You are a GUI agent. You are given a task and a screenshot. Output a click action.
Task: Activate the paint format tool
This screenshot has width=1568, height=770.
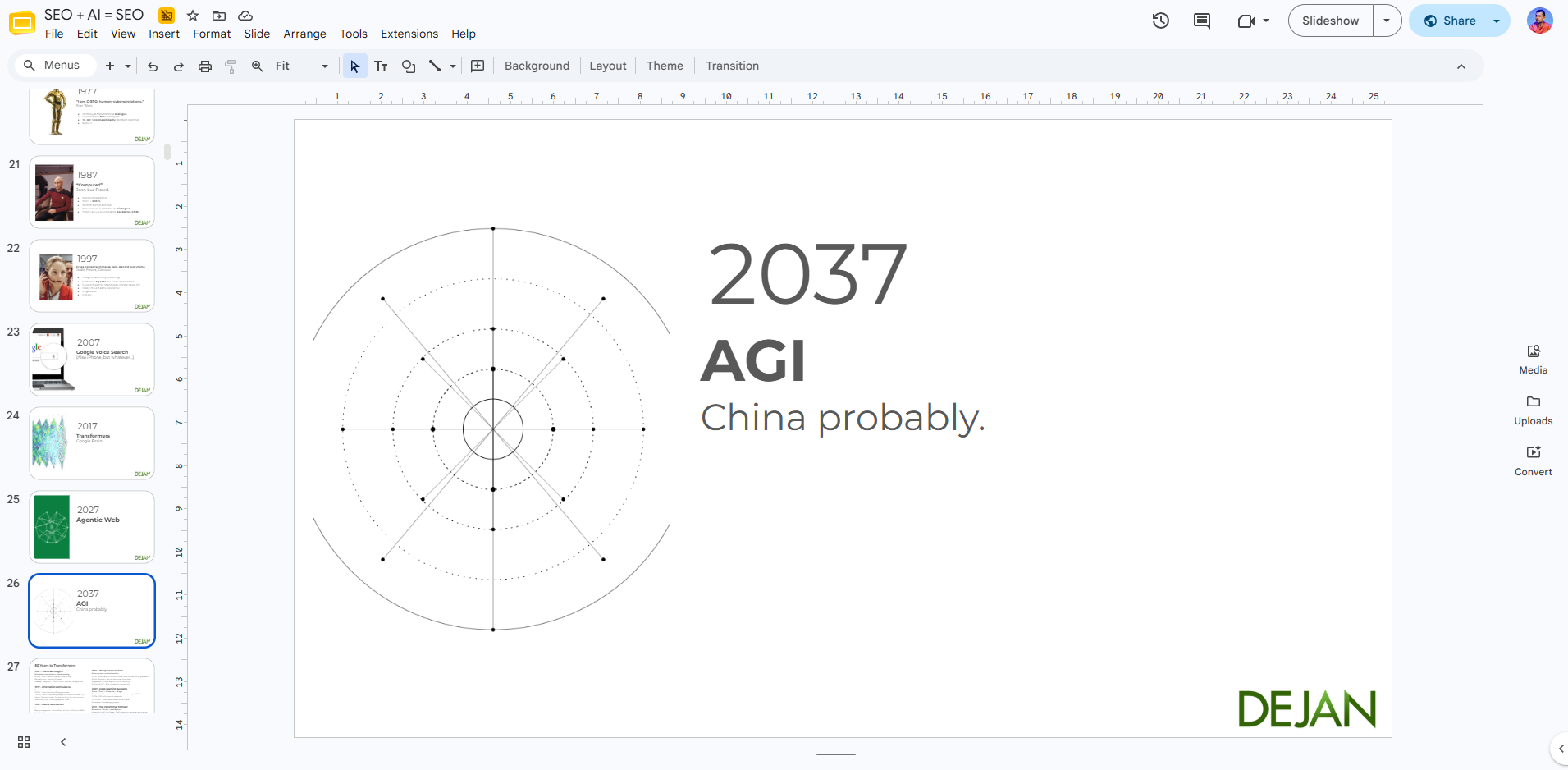coord(231,66)
